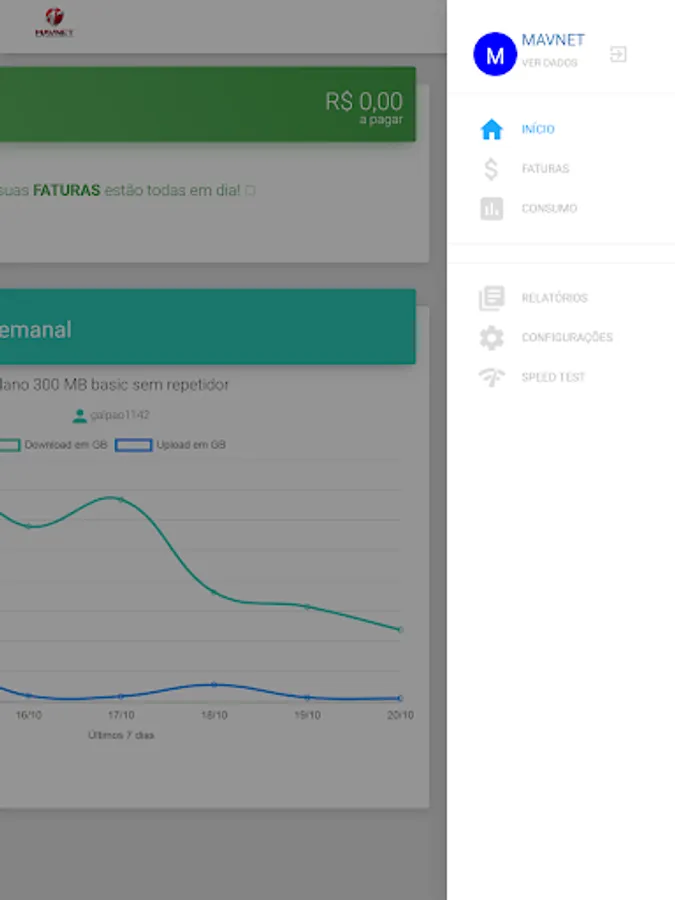Image resolution: width=675 pixels, height=900 pixels.
Task: Click the upload data point at 18/10
Action: pos(214,684)
